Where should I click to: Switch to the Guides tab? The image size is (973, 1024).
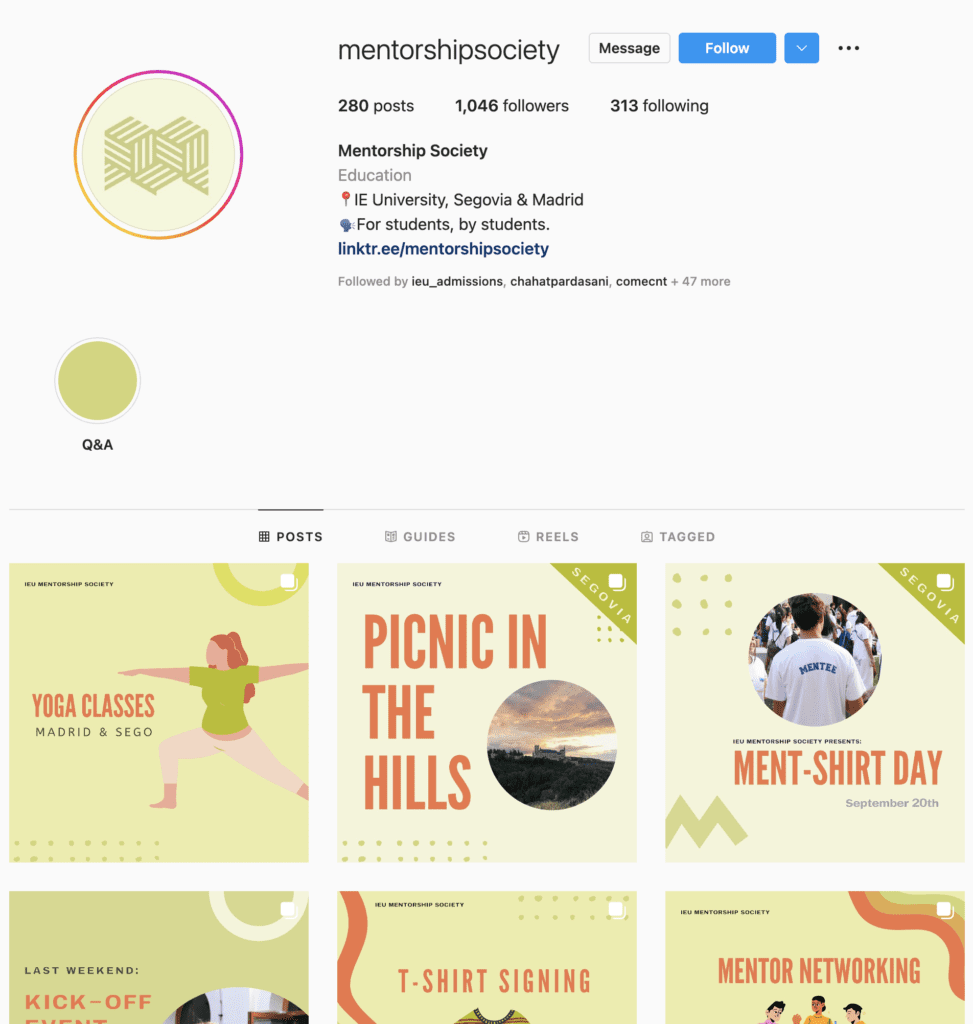tap(420, 536)
